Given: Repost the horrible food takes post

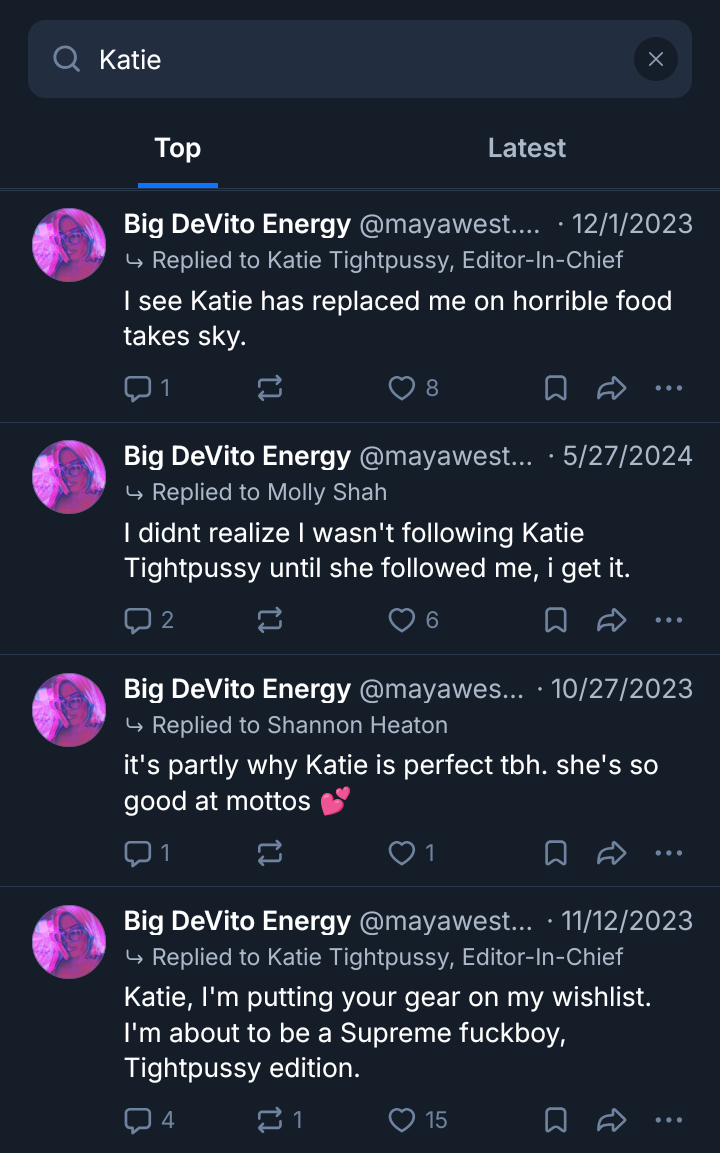Looking at the screenshot, I should click(270, 388).
